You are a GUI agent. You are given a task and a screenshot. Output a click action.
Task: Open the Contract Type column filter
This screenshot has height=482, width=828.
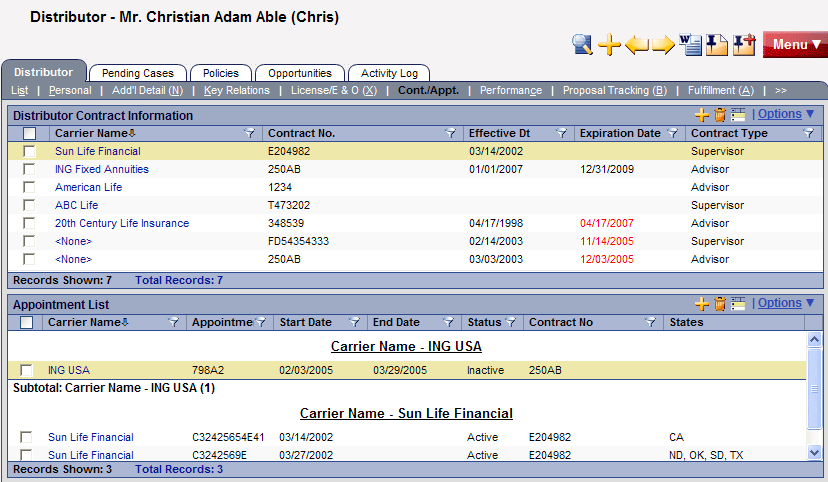[808, 133]
